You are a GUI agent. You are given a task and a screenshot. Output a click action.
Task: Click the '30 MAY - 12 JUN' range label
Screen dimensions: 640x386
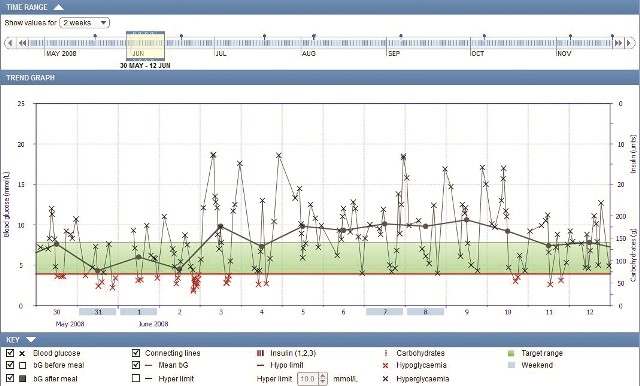tap(145, 65)
